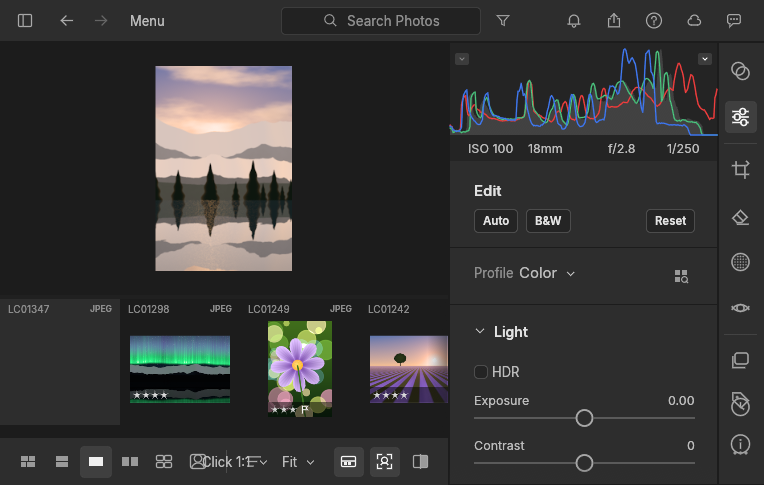Click the LC01347 filename label
This screenshot has height=485, width=764.
[28, 309]
